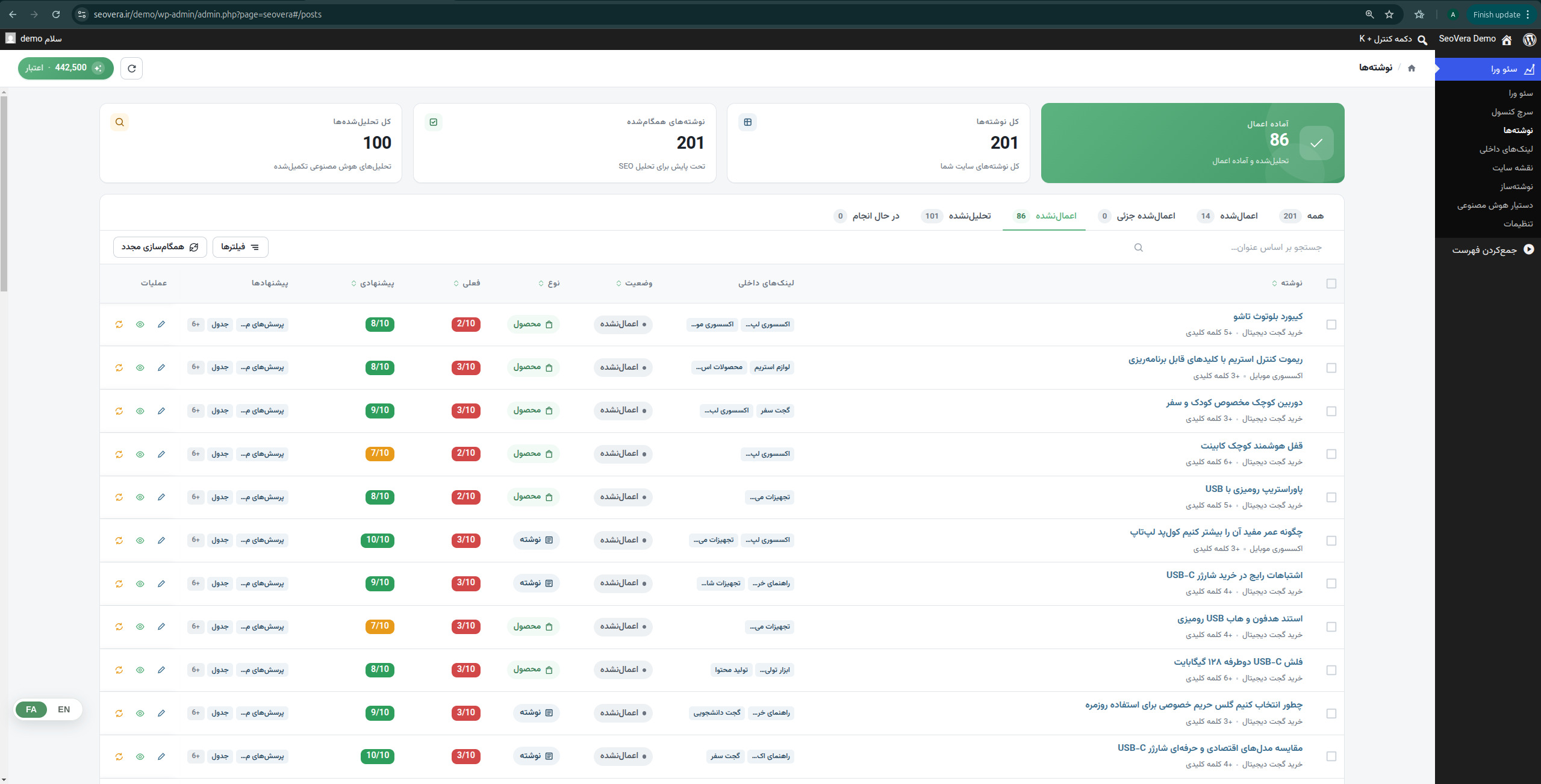Click the collapse menu play icon in sidebar

pos(1528,249)
